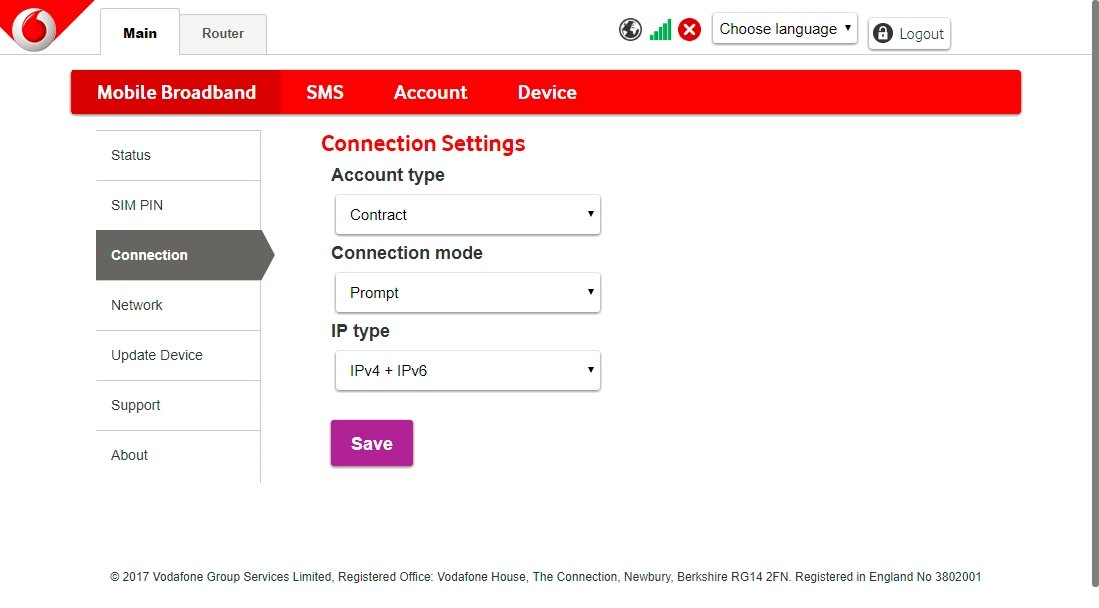
Task: Select the Main tab
Action: point(140,33)
